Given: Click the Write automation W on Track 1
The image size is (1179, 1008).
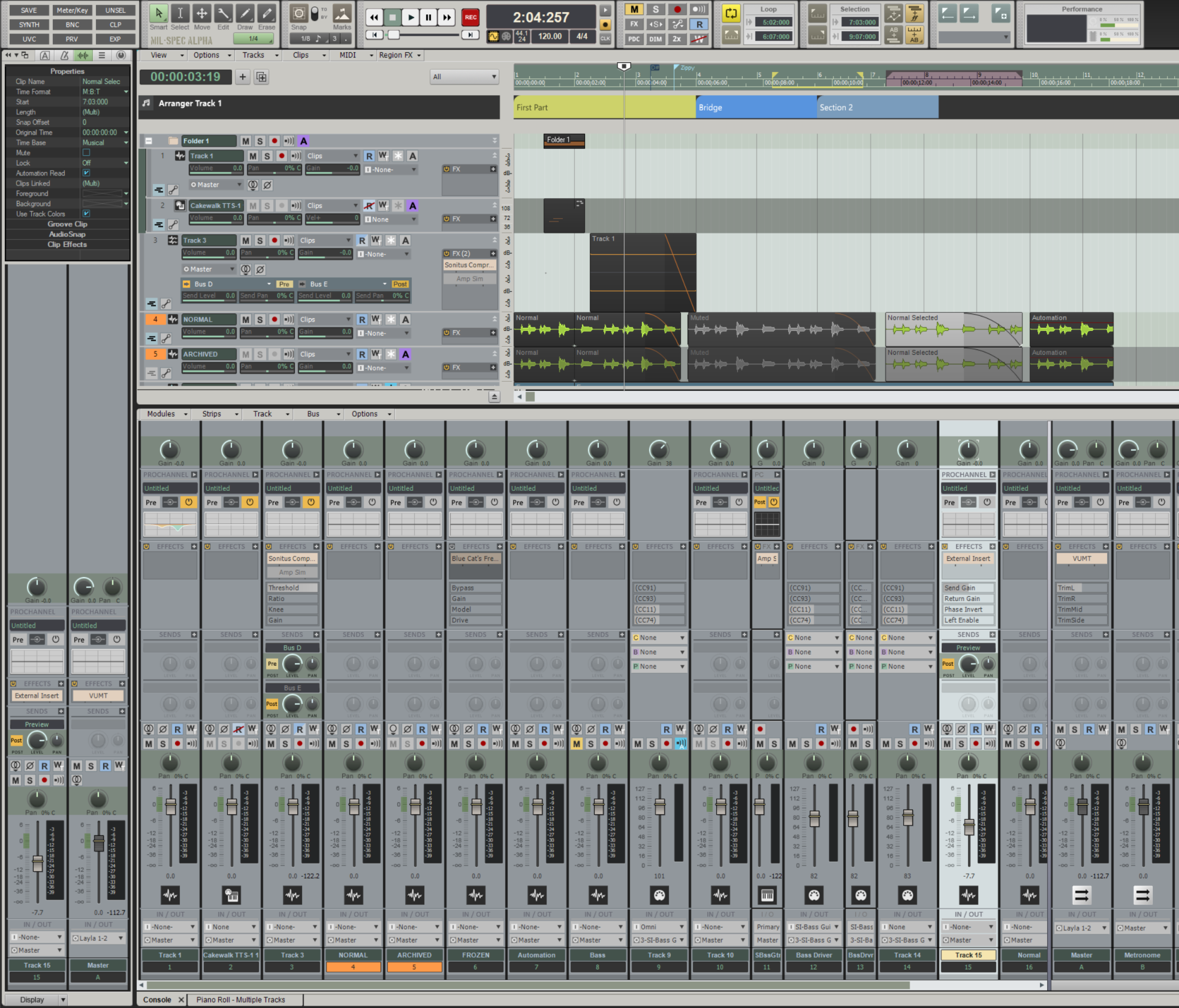Looking at the screenshot, I should tap(384, 156).
